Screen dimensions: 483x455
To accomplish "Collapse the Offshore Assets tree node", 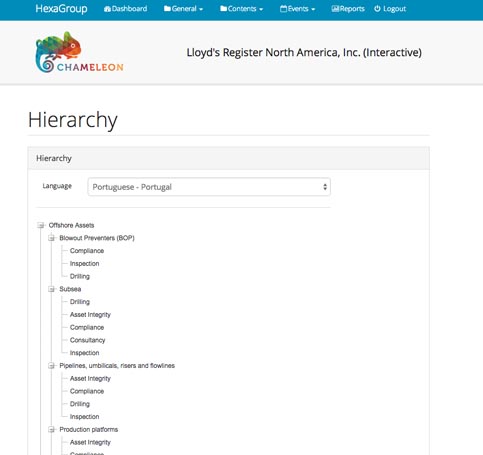I will pos(41,226).
